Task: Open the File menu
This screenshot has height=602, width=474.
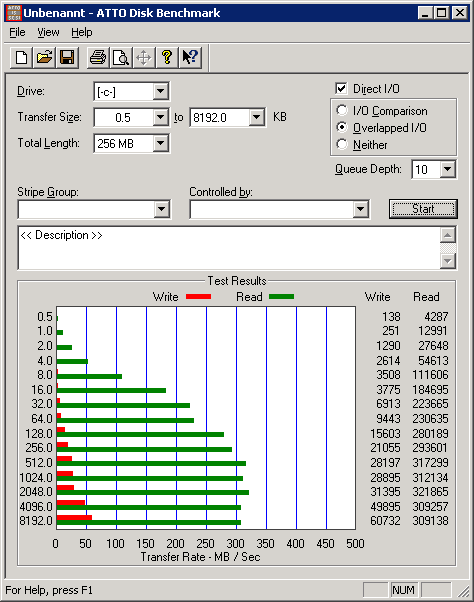Action: pos(17,32)
